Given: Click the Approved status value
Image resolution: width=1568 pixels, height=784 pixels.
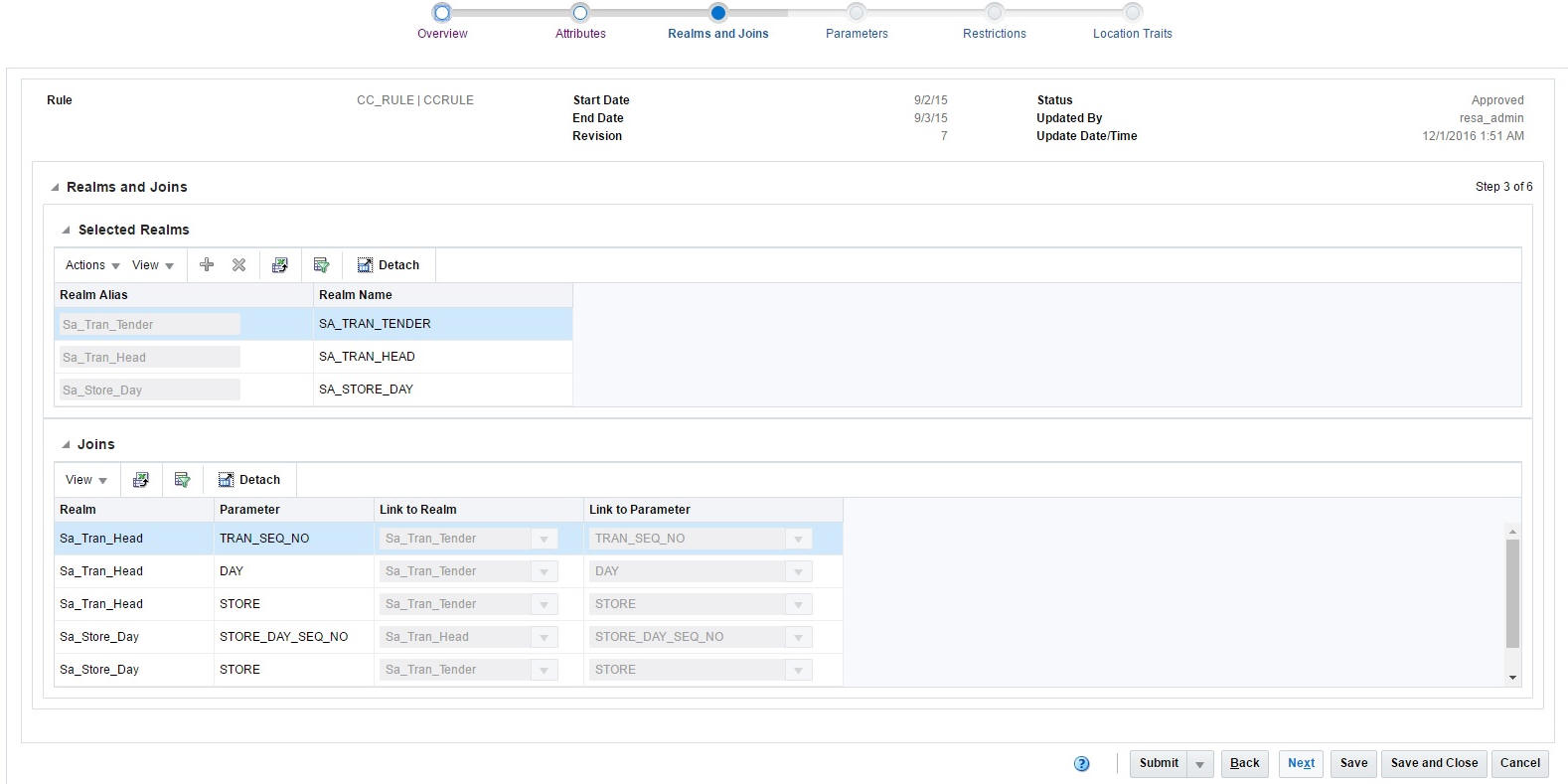Looking at the screenshot, I should click(1497, 100).
